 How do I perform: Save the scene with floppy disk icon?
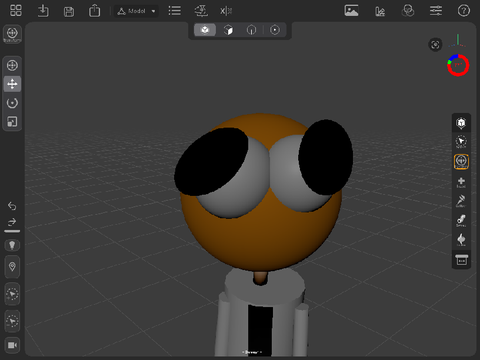coord(69,12)
